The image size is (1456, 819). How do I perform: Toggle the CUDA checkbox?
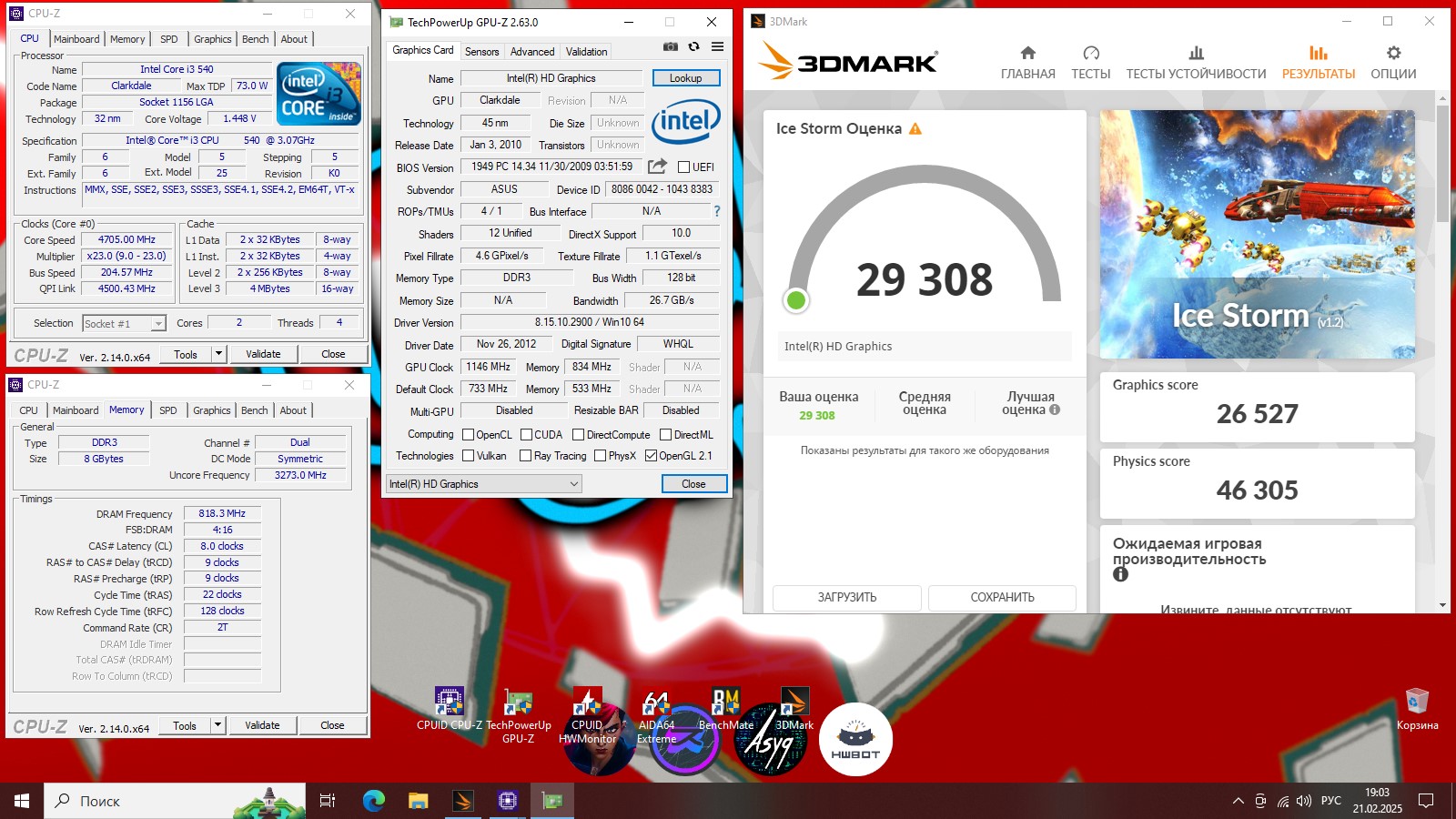pos(526,435)
